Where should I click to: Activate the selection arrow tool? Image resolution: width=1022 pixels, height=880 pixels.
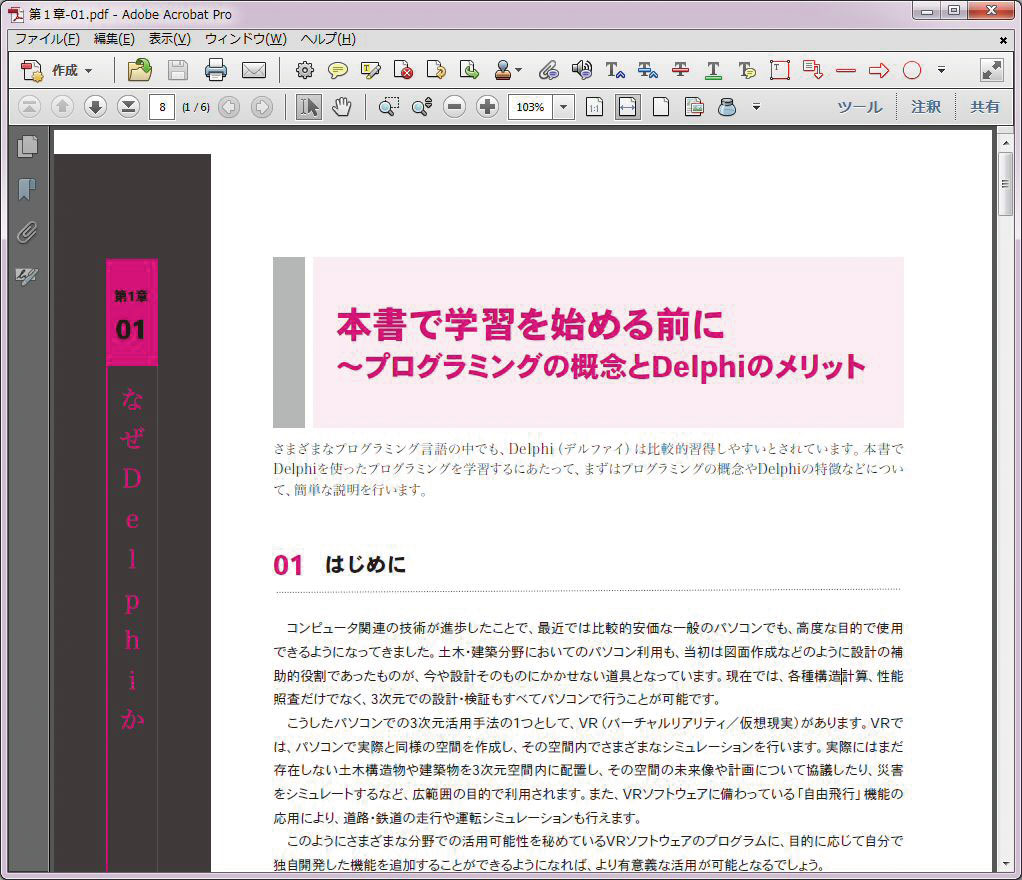pos(308,107)
